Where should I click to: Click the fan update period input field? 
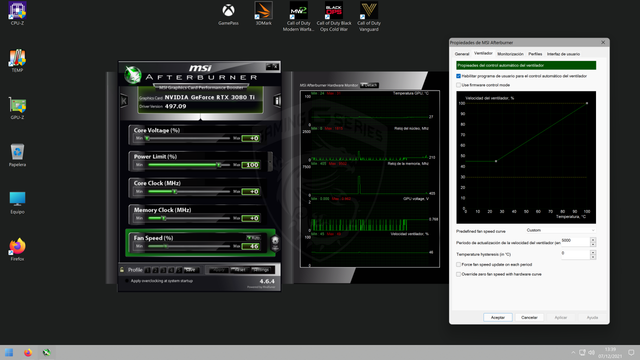(575, 242)
